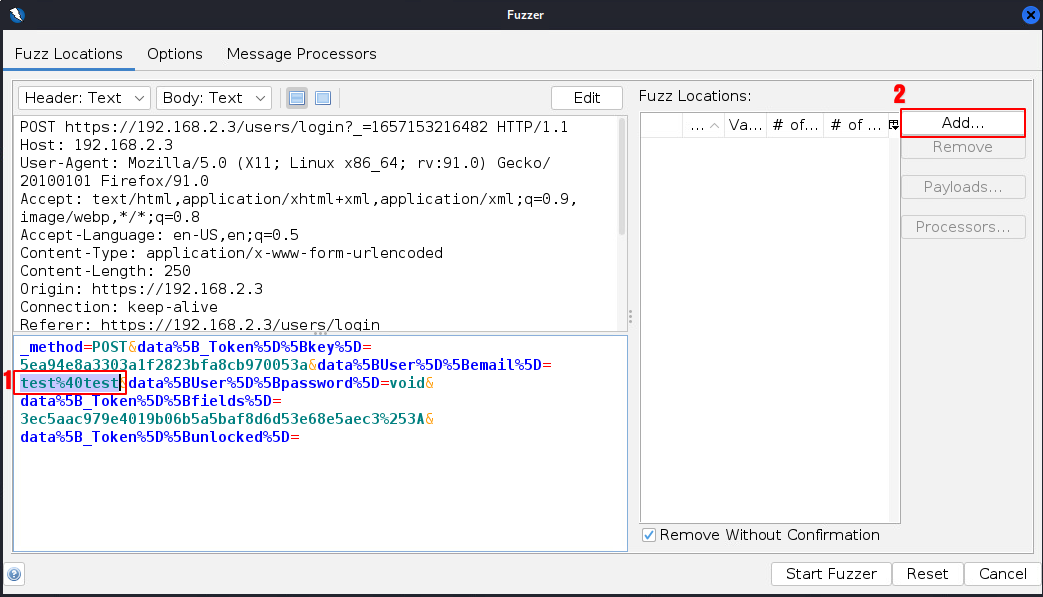Select the split header/body view icon
Image resolution: width=1043 pixels, height=597 pixels.
(297, 98)
